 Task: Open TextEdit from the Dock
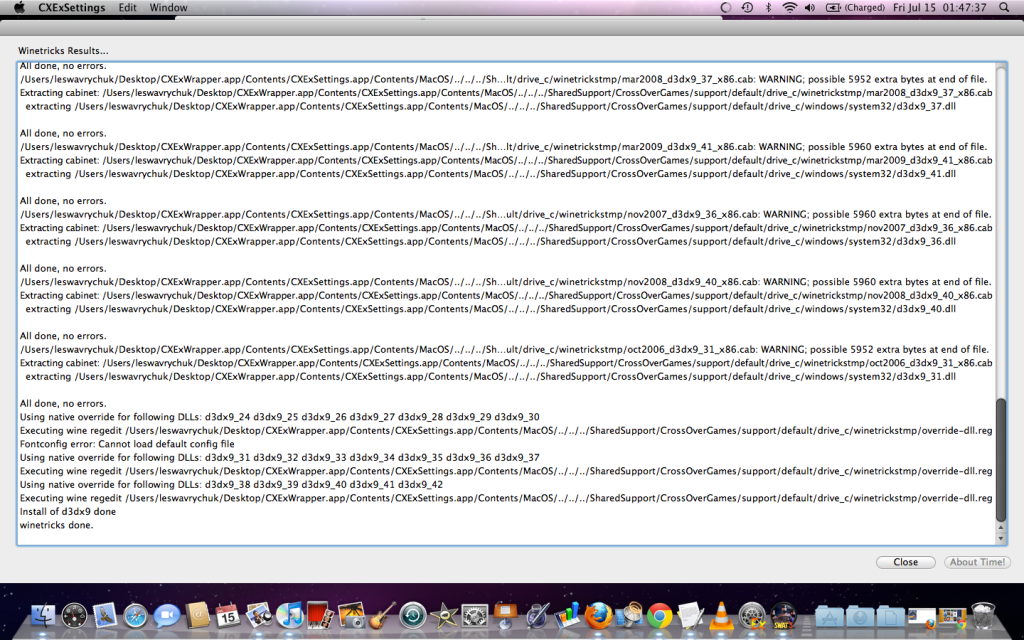tap(690, 616)
